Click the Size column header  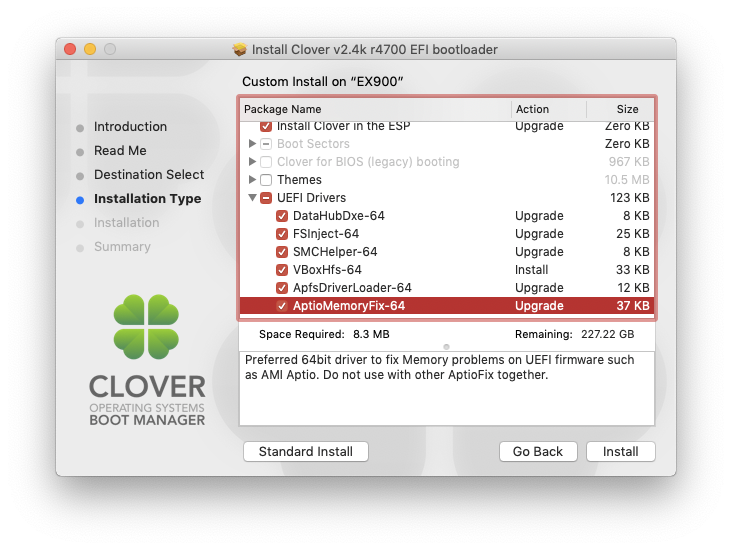pos(620,109)
